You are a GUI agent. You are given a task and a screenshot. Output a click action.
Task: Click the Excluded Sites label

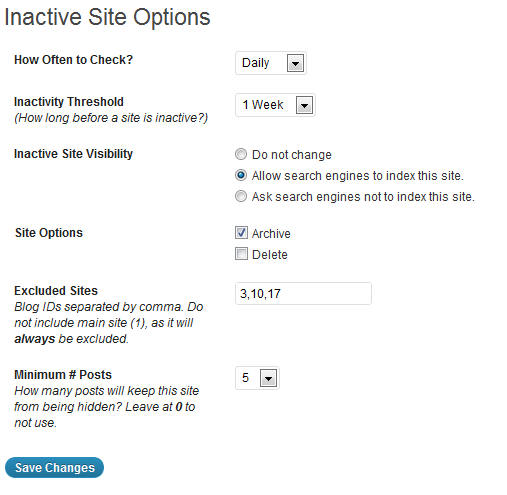[56, 291]
